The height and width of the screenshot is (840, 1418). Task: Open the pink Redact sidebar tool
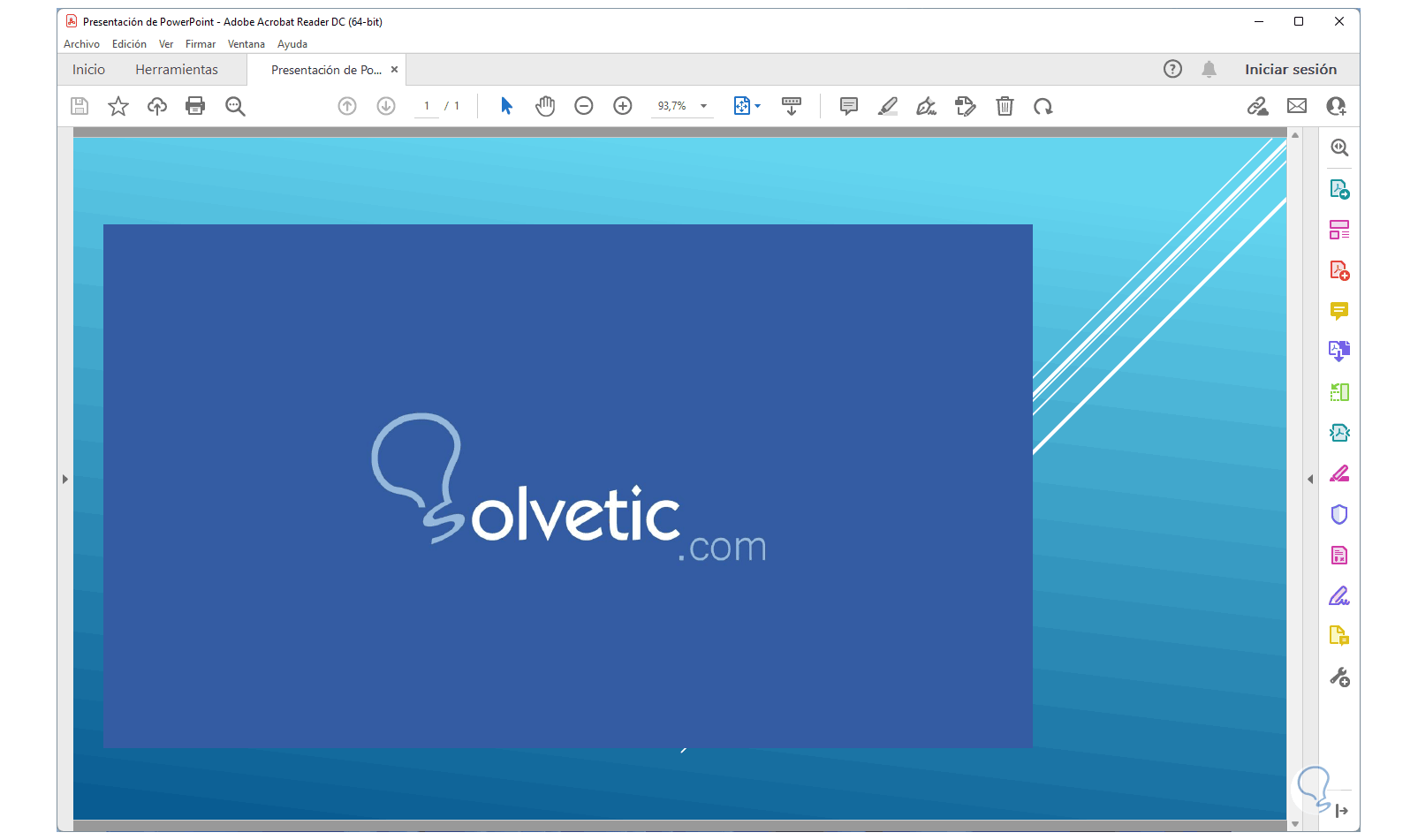[1339, 473]
